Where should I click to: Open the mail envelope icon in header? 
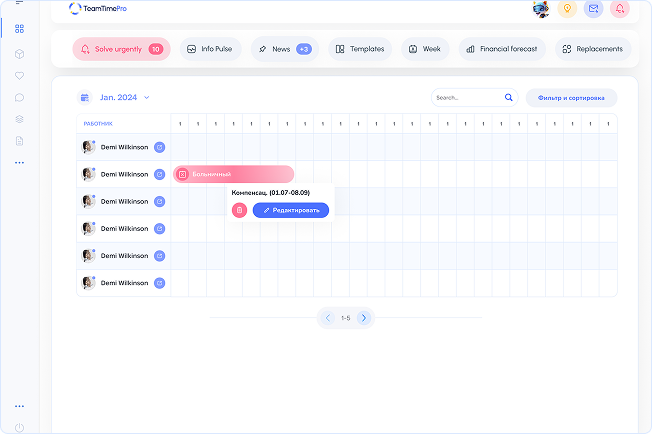[594, 9]
